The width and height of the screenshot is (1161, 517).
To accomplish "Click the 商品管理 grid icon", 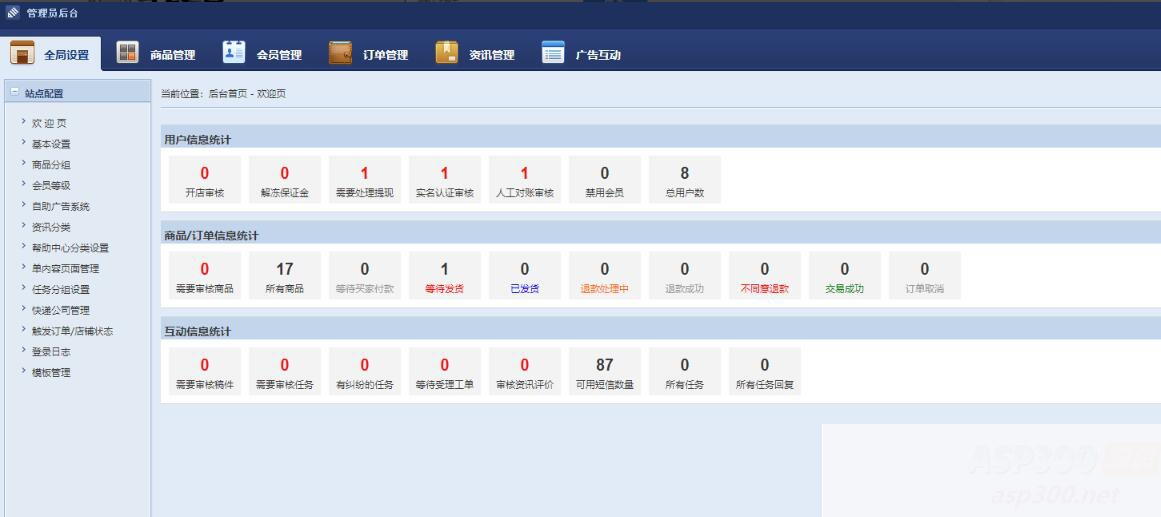I will (127, 54).
